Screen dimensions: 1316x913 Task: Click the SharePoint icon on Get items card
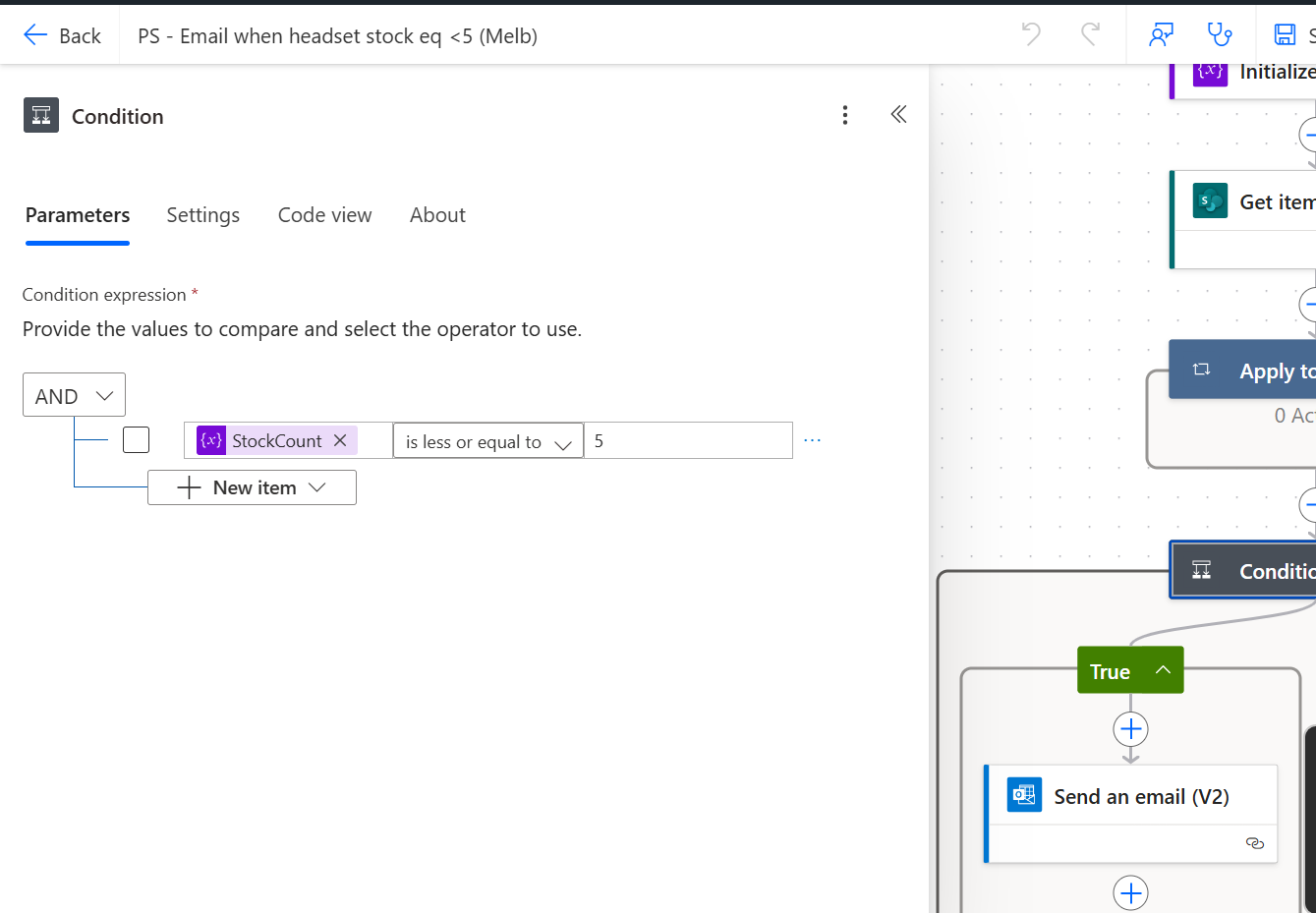pyautogui.click(x=1210, y=200)
